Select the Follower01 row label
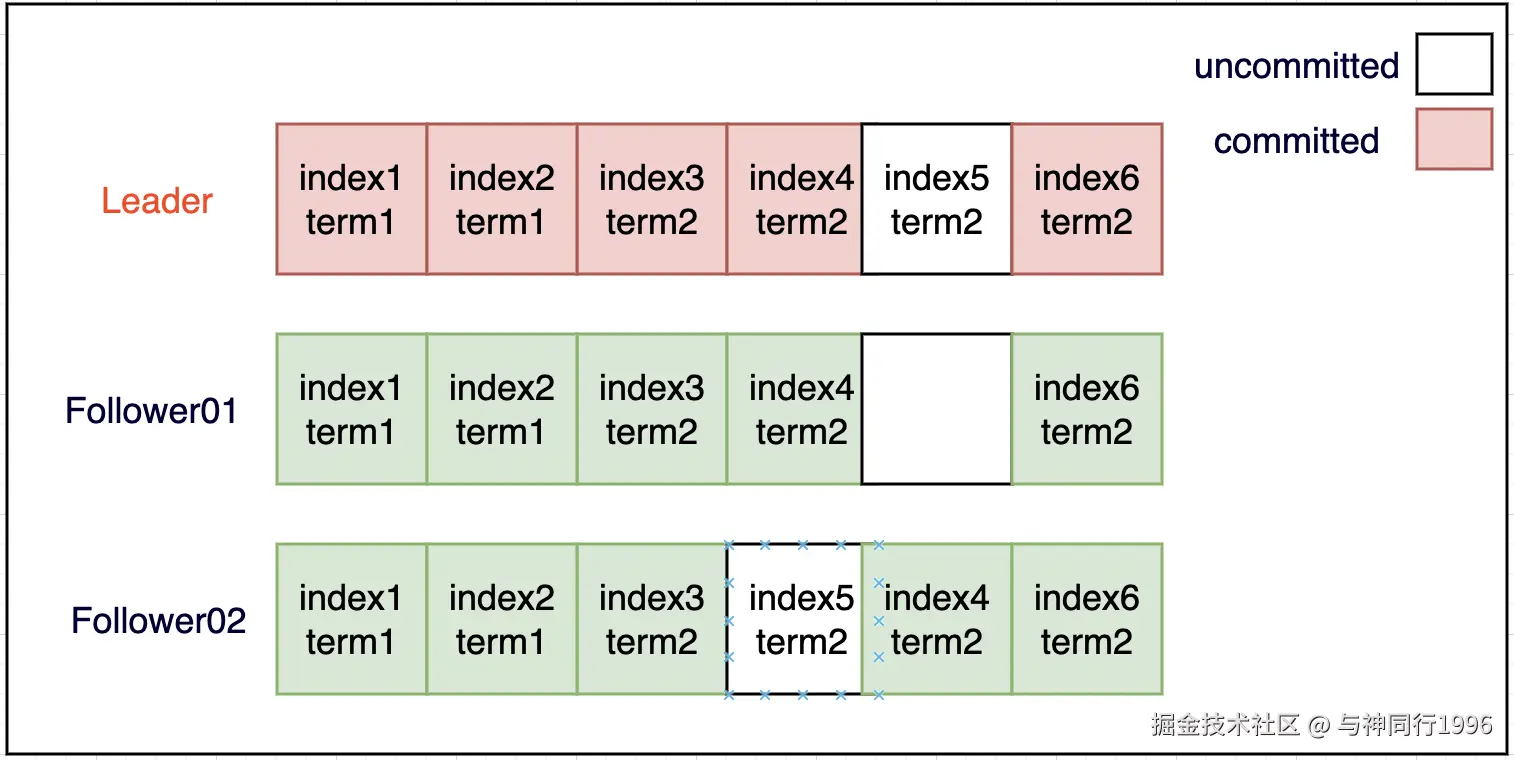Screen dimensions: 1514x760 [151, 411]
